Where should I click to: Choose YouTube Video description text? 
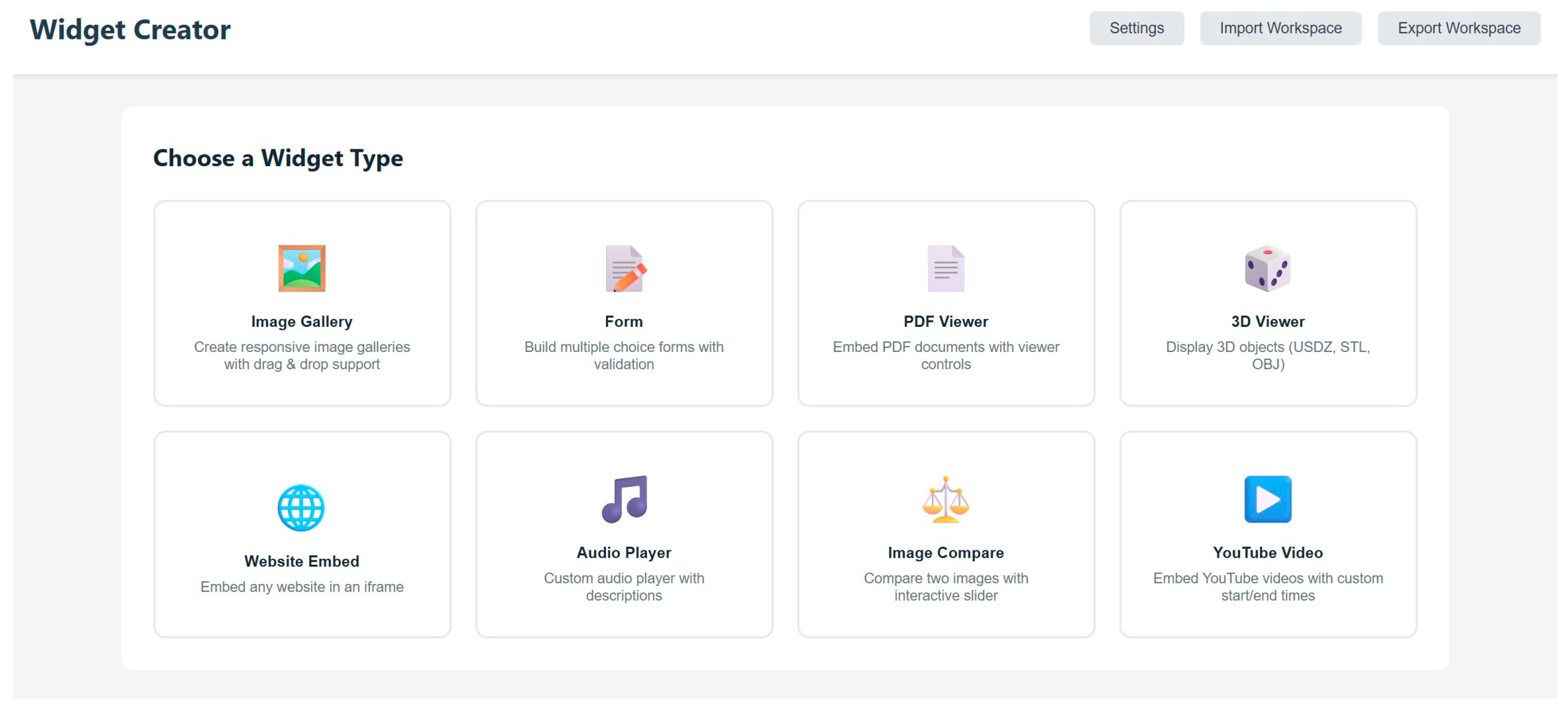click(x=1268, y=586)
